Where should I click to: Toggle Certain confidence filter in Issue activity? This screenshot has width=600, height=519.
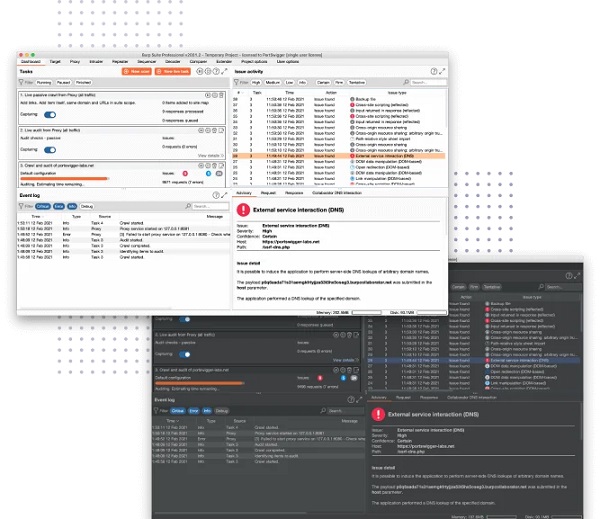323,82
